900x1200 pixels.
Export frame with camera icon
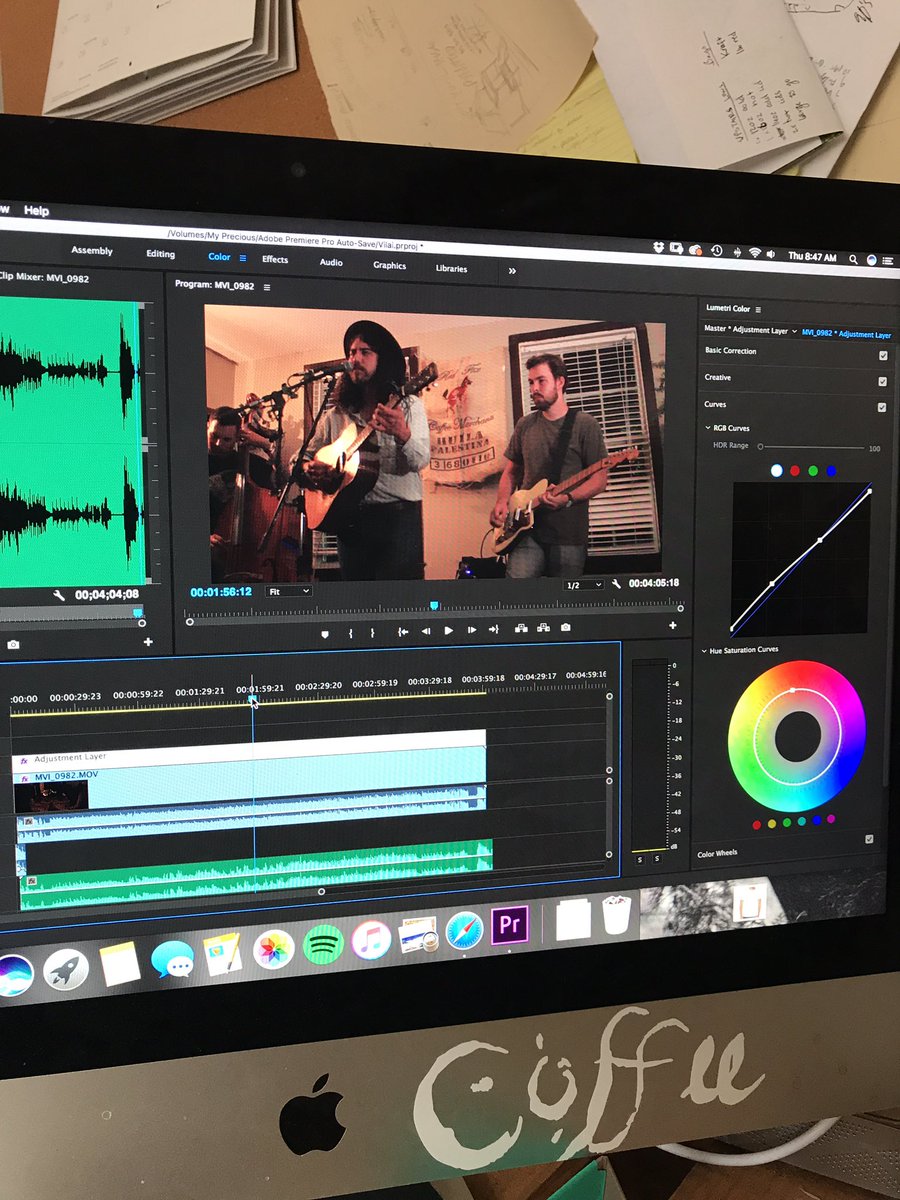click(x=566, y=627)
